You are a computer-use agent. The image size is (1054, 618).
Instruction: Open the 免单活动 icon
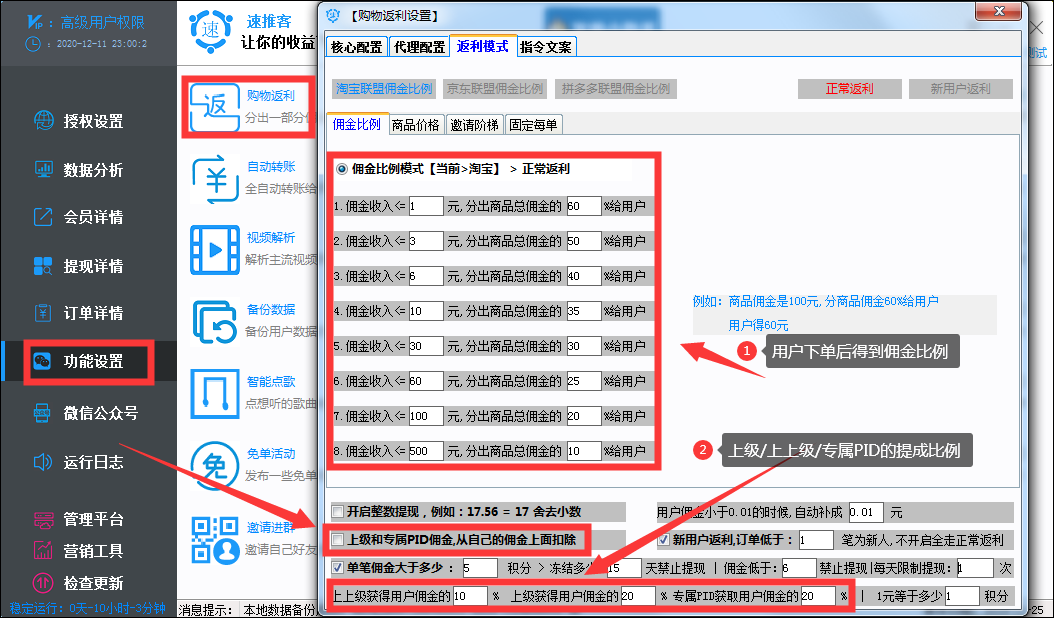[x=214, y=465]
